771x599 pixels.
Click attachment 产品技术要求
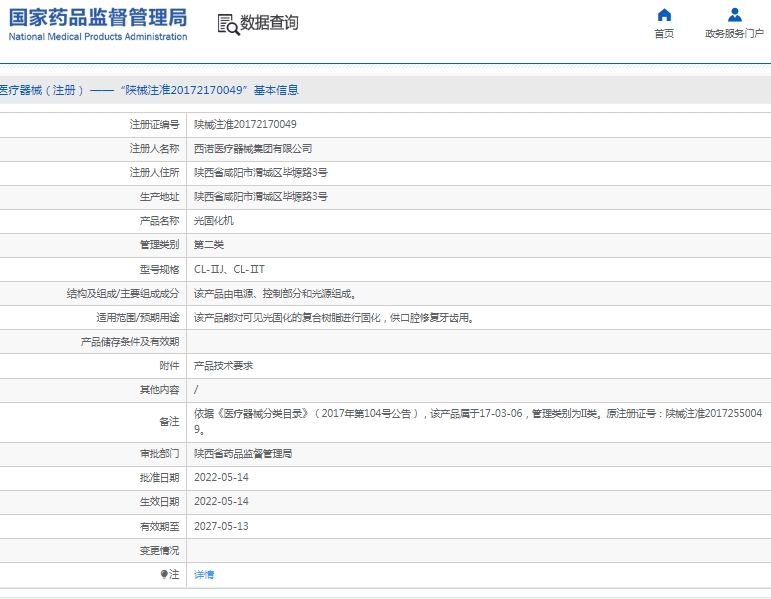223,366
